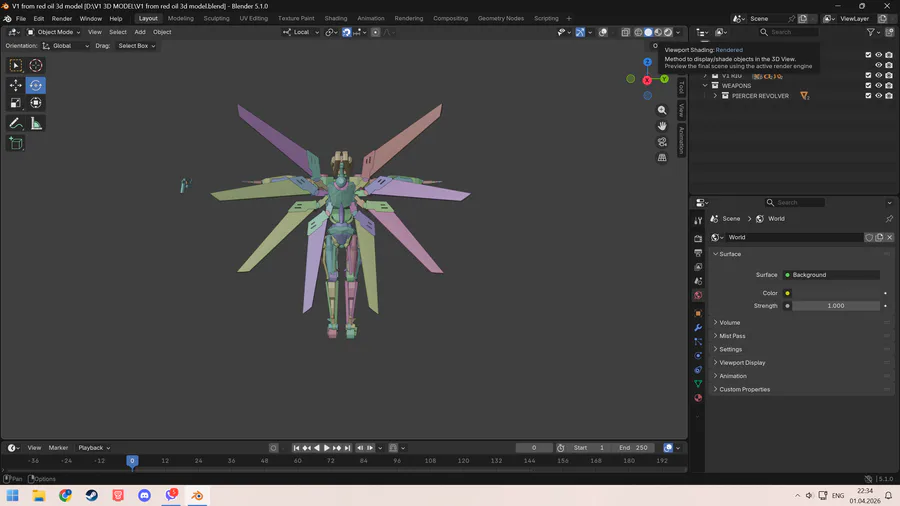Open the Tool properties tab
This screenshot has height=506, width=900.
coord(698,220)
